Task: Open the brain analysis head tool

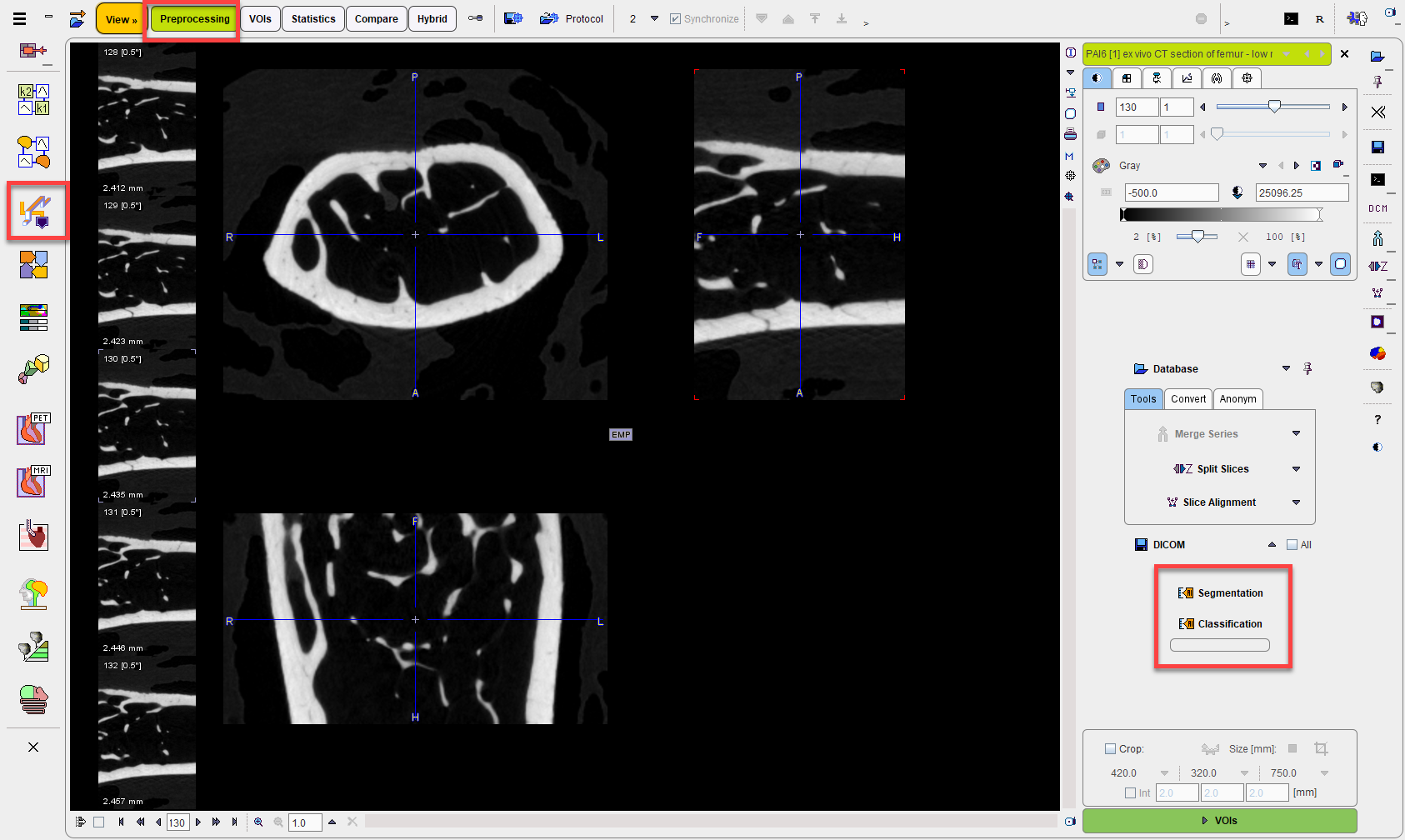Action: (33, 593)
